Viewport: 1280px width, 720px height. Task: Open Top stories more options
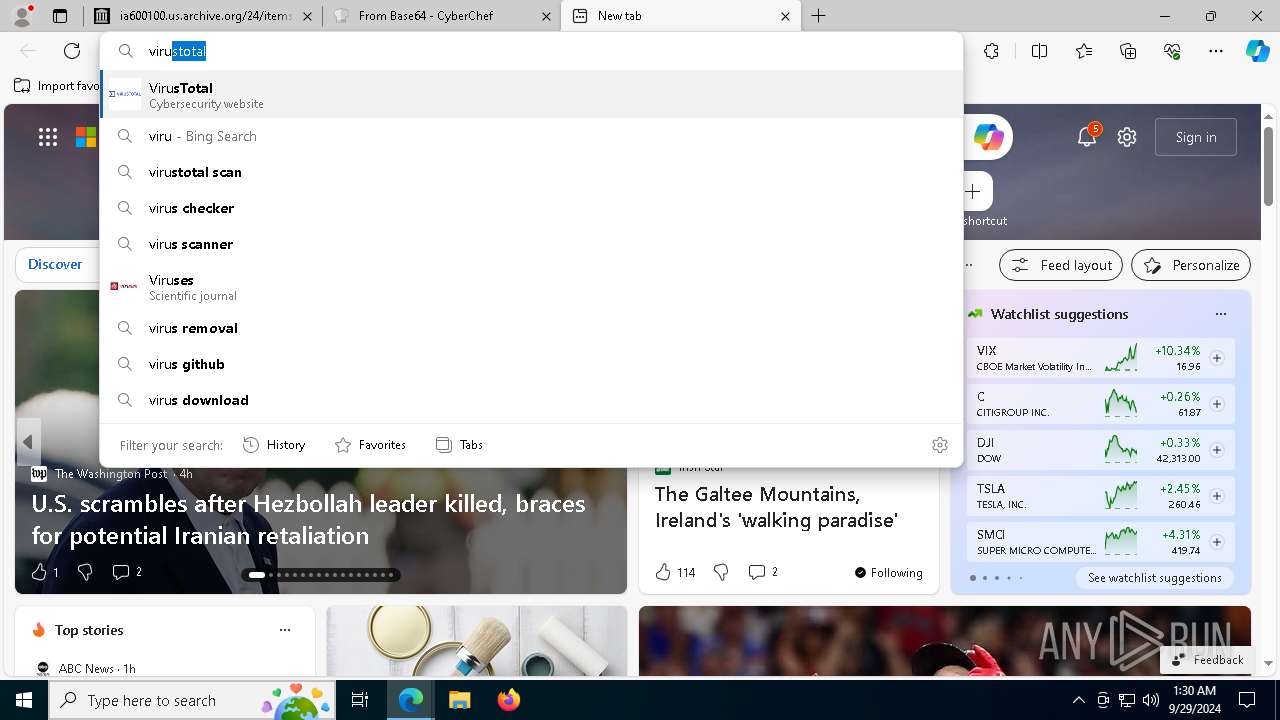(x=285, y=630)
